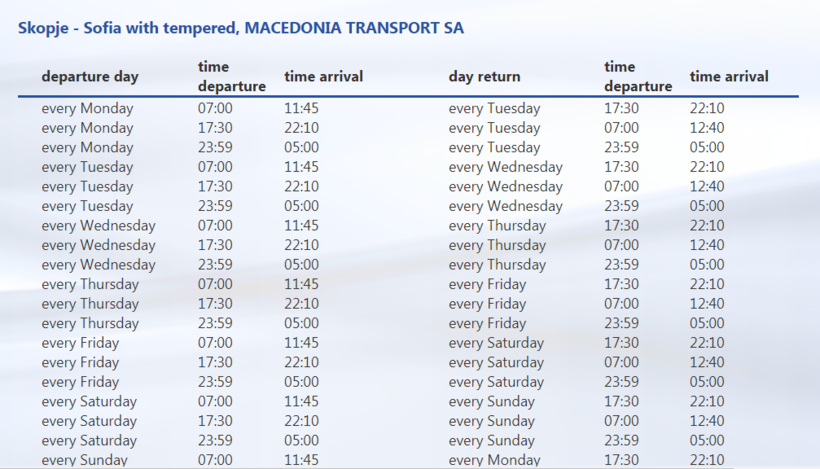Click 12:40 arrival in Tuesday return row
This screenshot has height=469, width=820.
707,128
